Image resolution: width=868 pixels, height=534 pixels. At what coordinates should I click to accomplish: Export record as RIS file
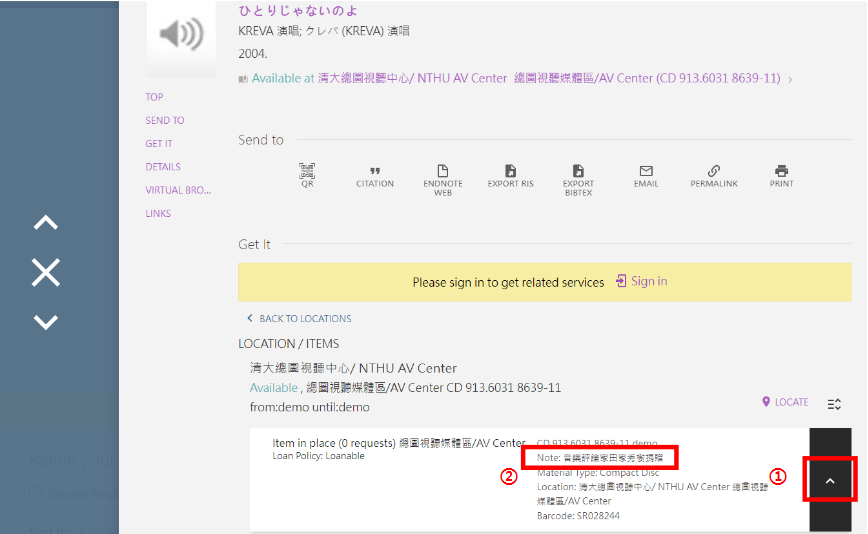coord(510,177)
